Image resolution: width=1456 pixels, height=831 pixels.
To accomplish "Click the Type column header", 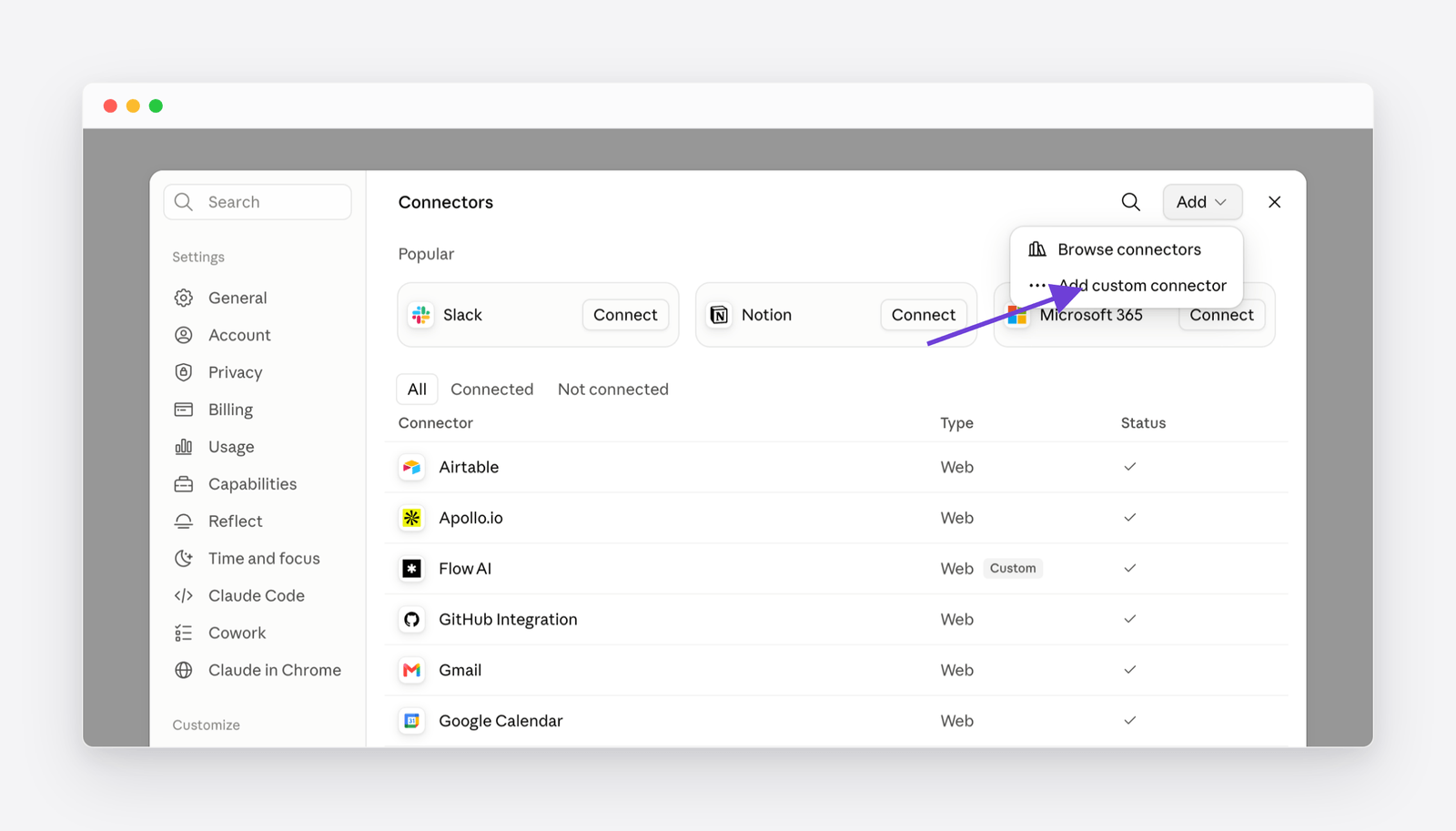I will [x=956, y=423].
